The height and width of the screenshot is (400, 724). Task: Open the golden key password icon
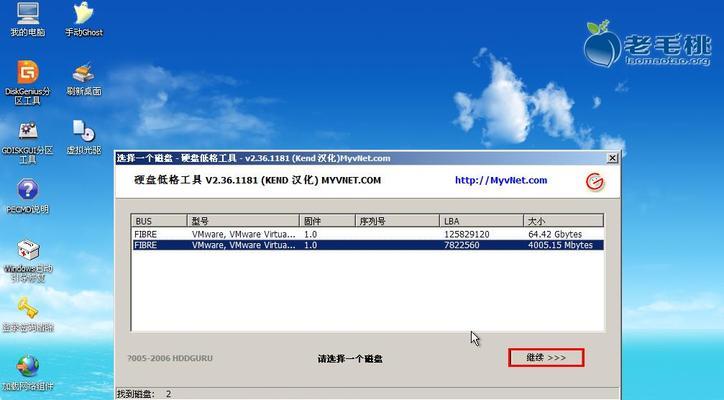[28, 315]
